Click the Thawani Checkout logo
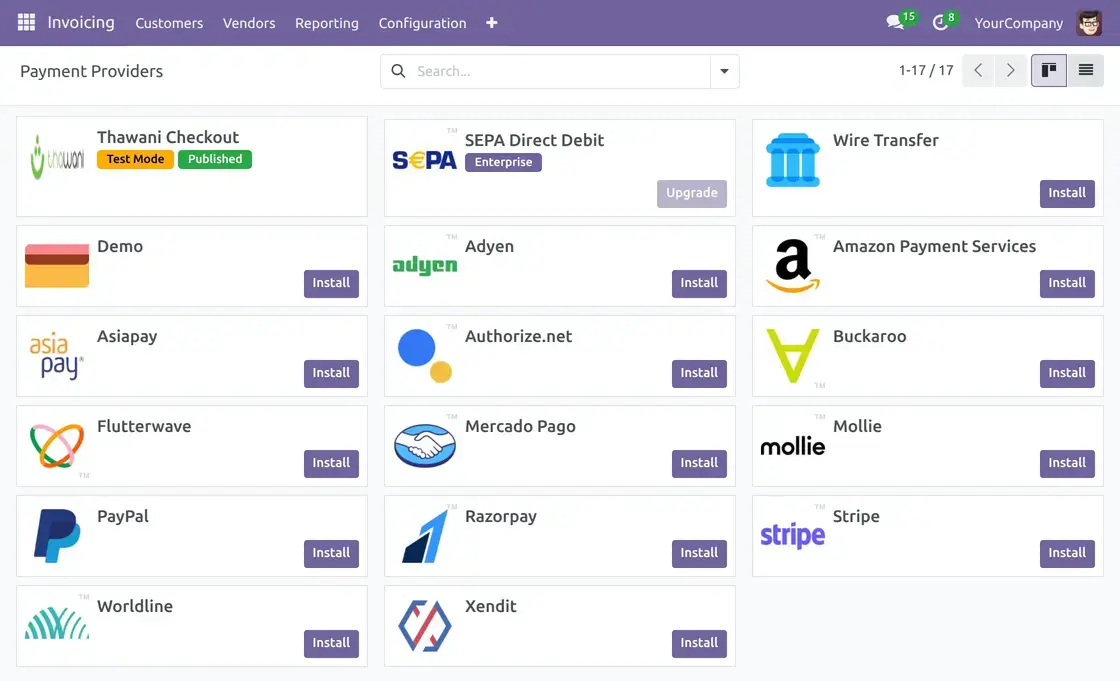Screen dimensions: 1120x681 point(57,157)
